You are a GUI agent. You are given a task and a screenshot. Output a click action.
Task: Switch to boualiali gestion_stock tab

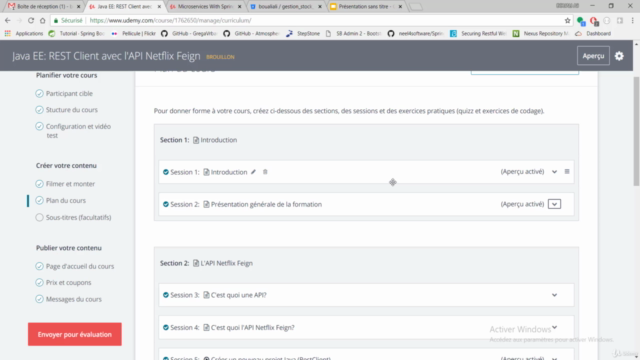286,7
